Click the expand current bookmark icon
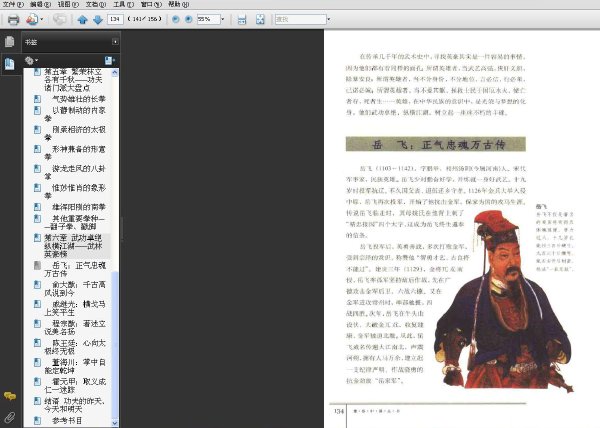Image resolution: width=600 pixels, height=428 pixels. click(109, 60)
